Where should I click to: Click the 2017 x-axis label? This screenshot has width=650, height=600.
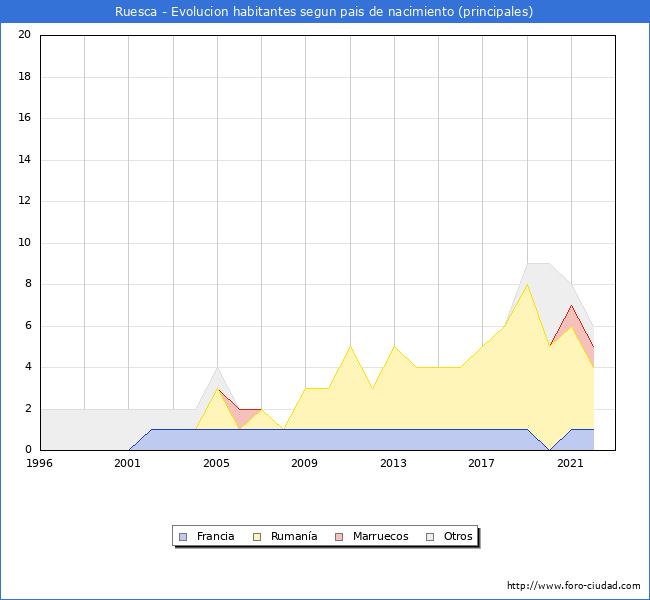[x=482, y=463]
